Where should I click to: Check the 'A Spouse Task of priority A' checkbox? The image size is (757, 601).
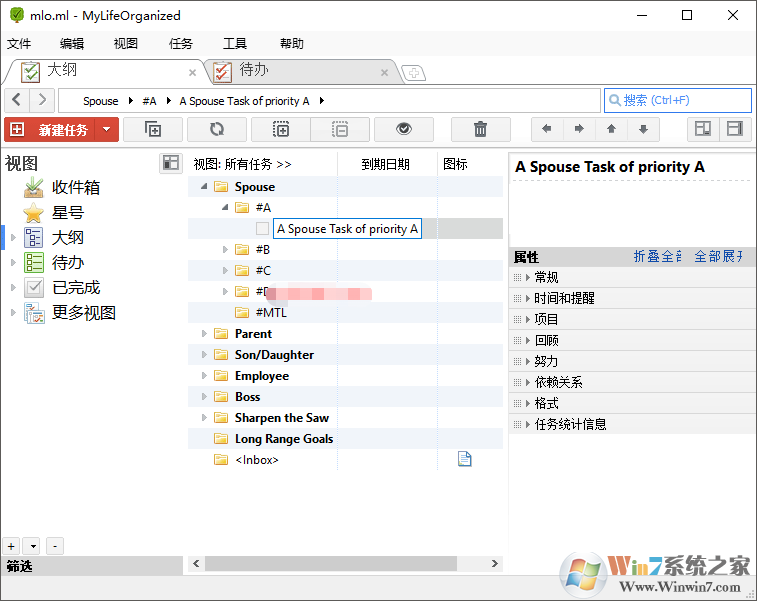pyautogui.click(x=262, y=228)
